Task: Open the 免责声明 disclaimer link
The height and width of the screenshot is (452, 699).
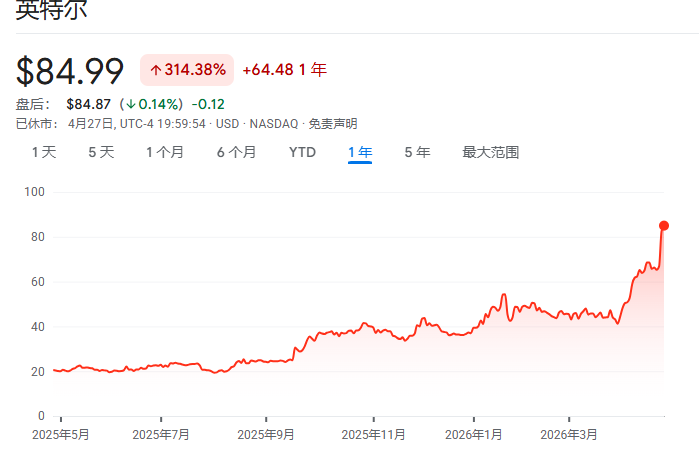Action: [332, 124]
